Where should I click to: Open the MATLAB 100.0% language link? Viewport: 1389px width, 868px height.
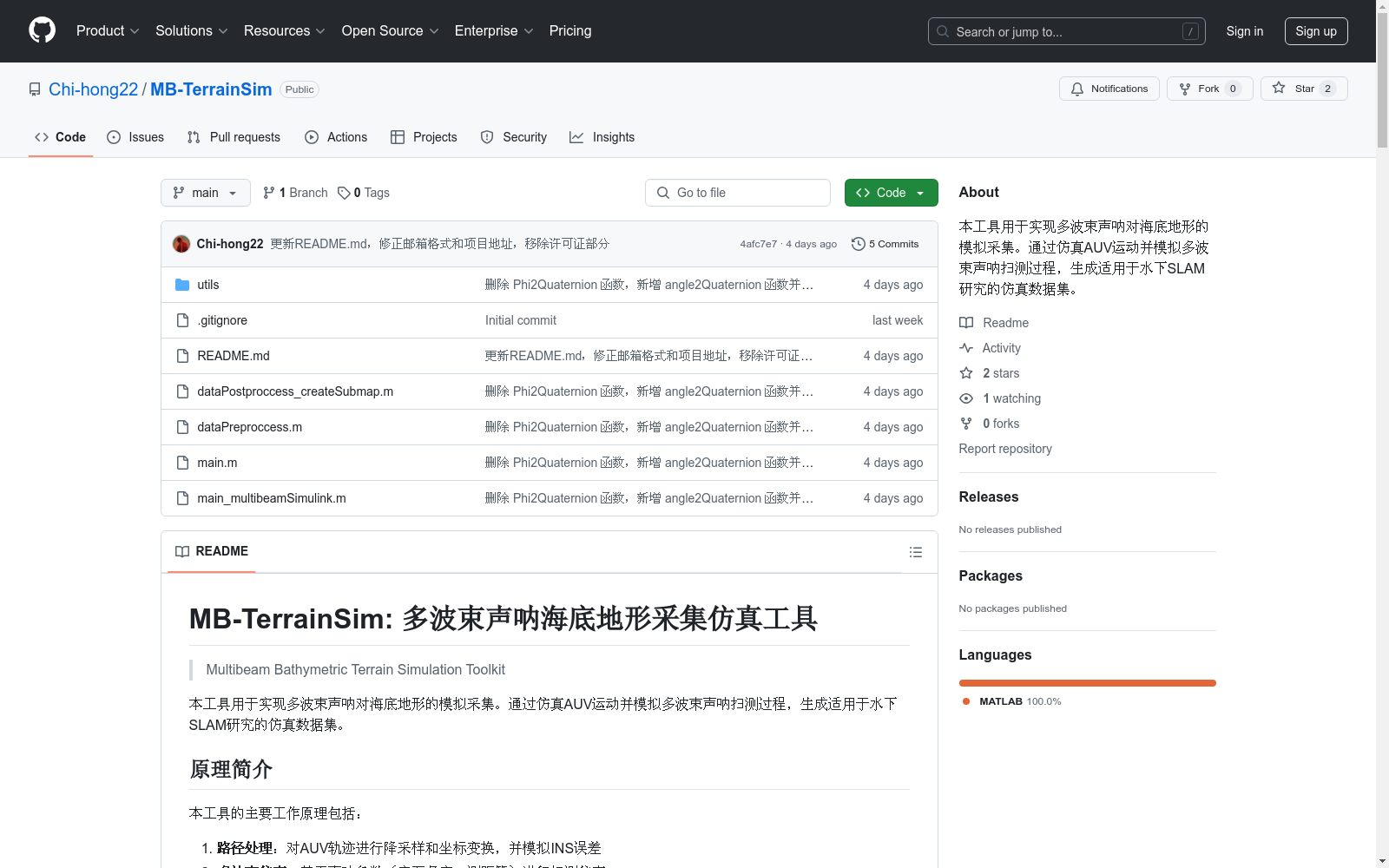coord(1012,701)
